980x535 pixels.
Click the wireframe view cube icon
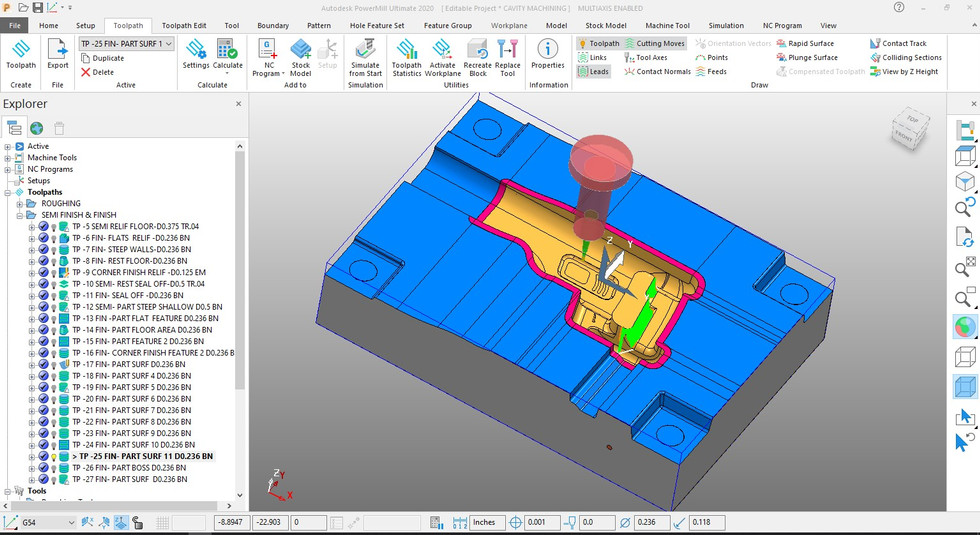(965, 357)
